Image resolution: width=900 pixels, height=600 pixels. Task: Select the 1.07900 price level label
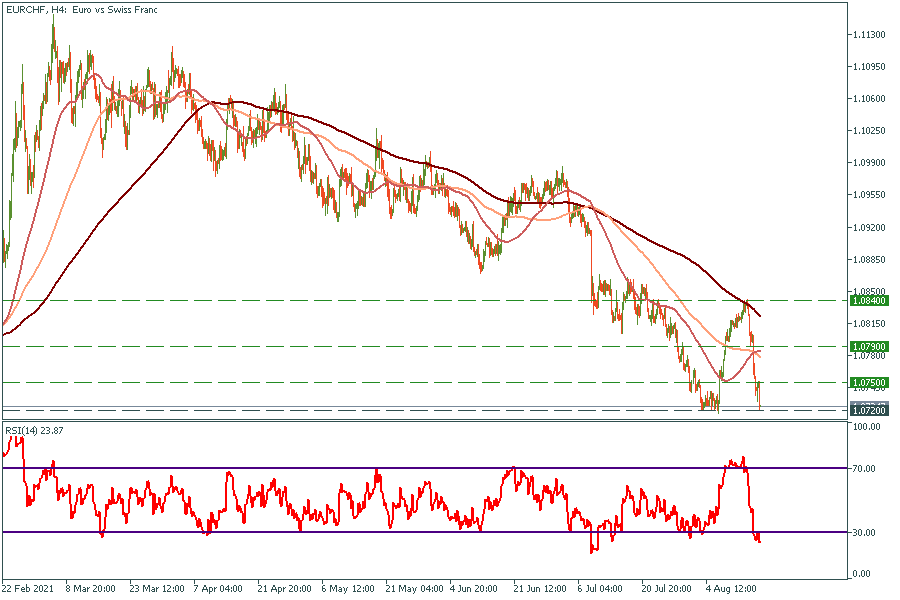(868, 347)
